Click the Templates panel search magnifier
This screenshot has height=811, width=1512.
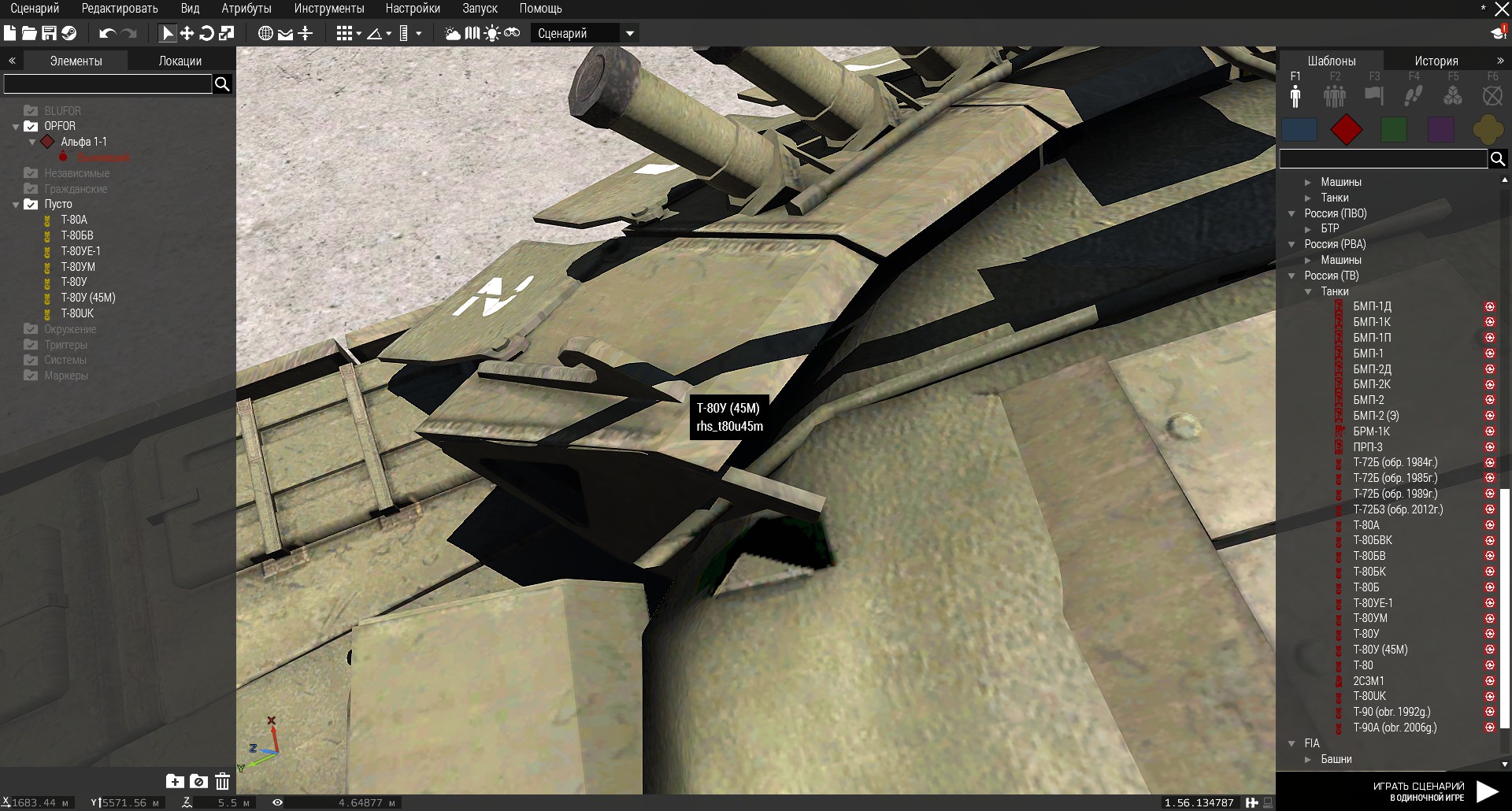click(1498, 159)
